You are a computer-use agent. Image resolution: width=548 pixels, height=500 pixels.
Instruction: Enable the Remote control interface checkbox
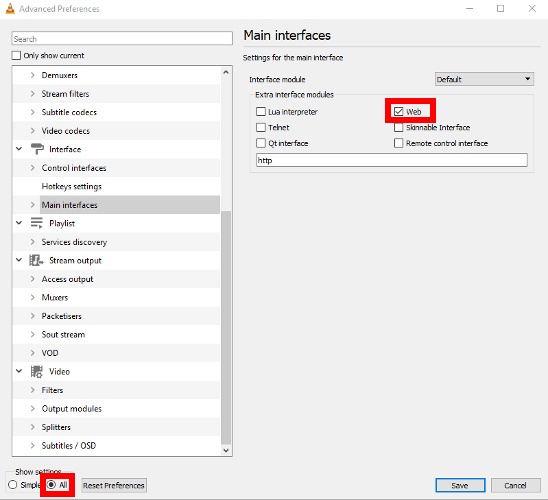tap(398, 143)
